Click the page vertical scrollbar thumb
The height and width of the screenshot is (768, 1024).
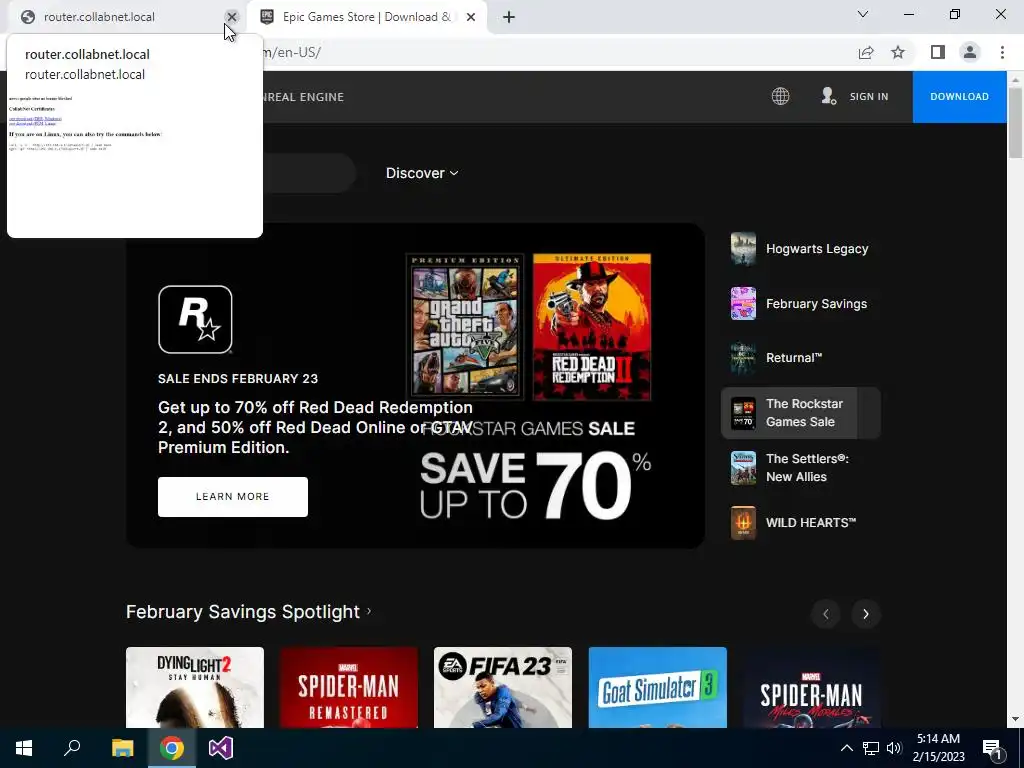click(x=1015, y=122)
